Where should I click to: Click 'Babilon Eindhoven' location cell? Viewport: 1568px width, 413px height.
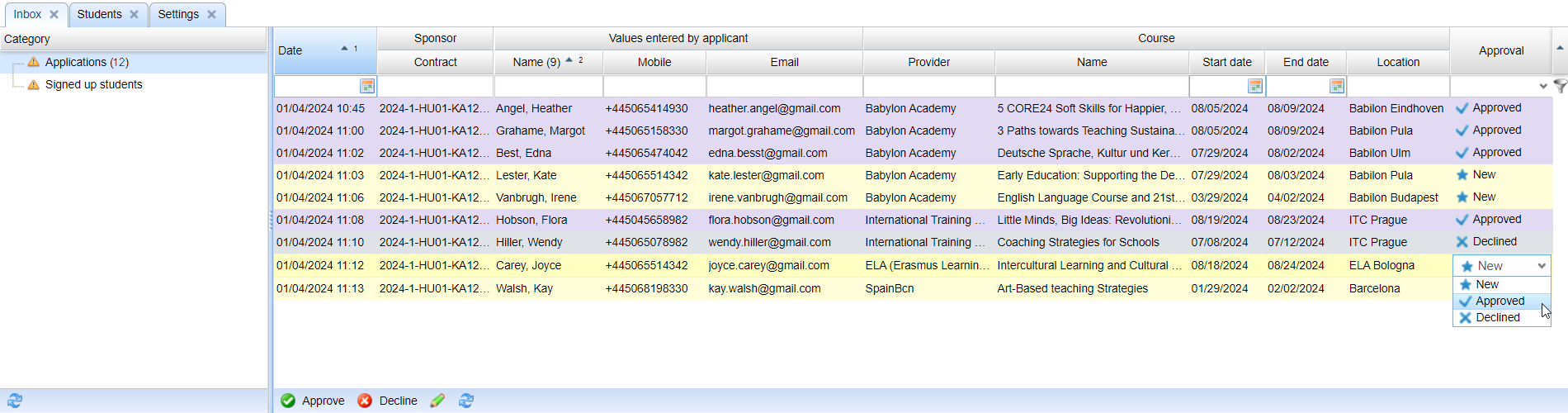tap(1396, 108)
